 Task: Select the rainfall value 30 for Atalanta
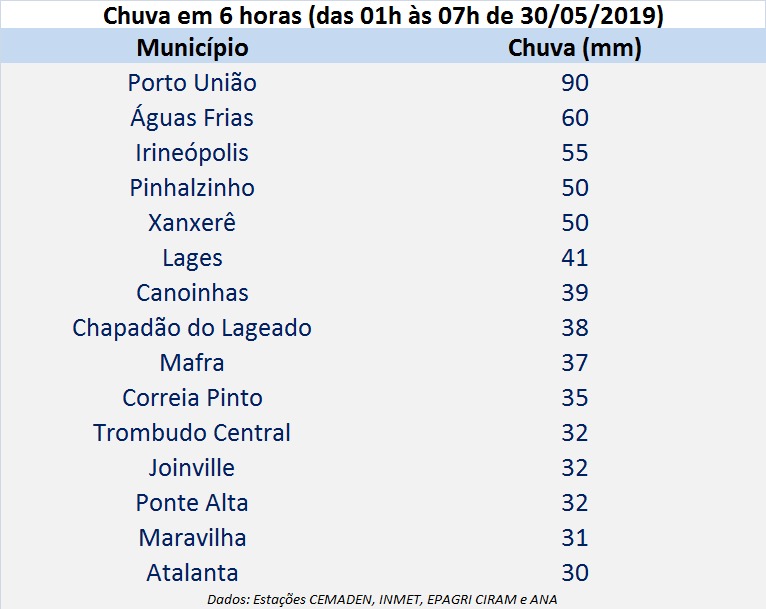point(574,573)
